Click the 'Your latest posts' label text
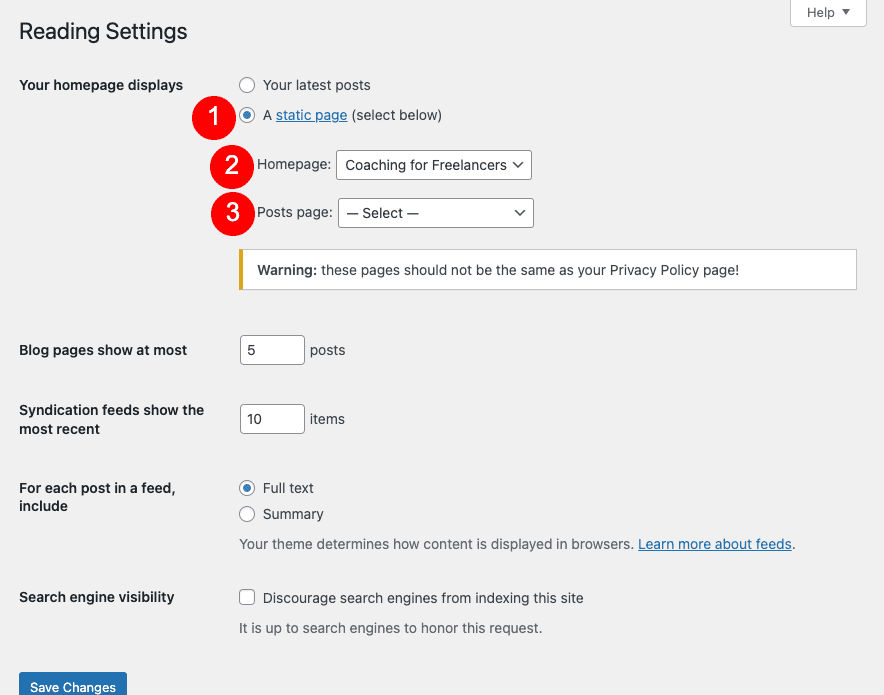 316,85
